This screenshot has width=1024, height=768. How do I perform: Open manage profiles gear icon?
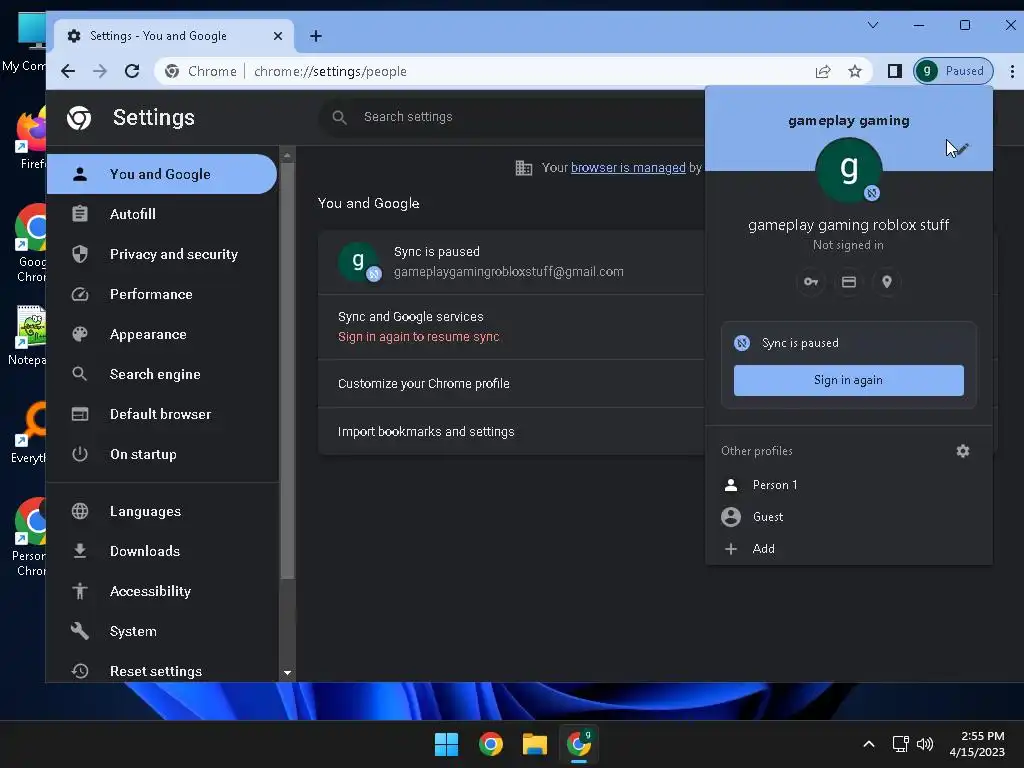pos(963,451)
